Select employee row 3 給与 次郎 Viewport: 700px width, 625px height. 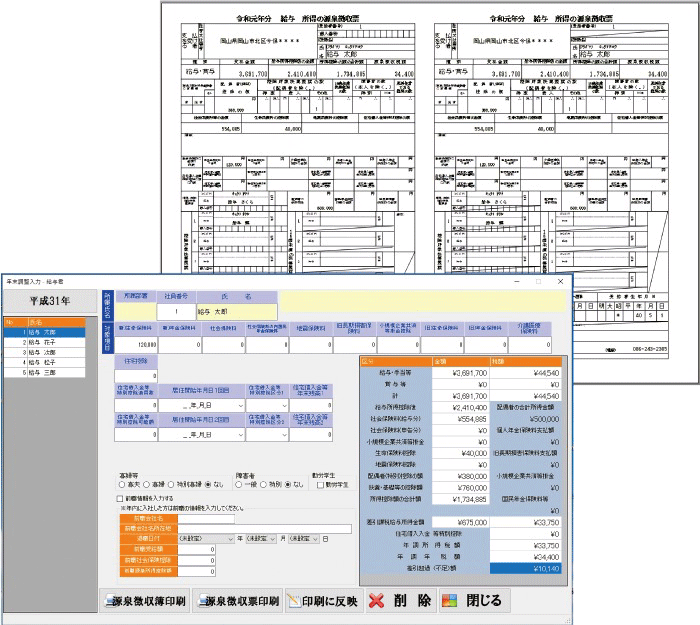(x=45, y=352)
